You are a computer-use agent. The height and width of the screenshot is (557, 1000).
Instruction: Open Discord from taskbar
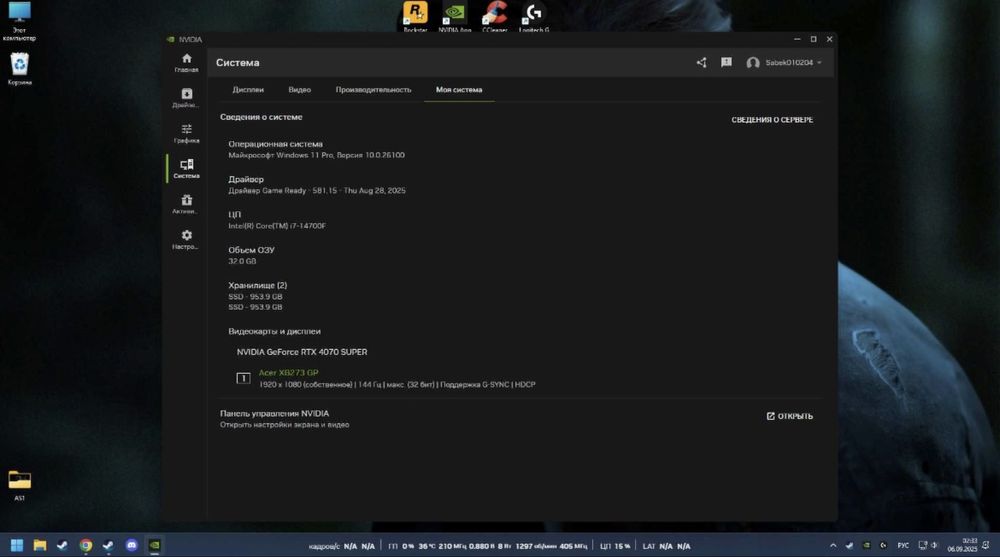(131, 546)
